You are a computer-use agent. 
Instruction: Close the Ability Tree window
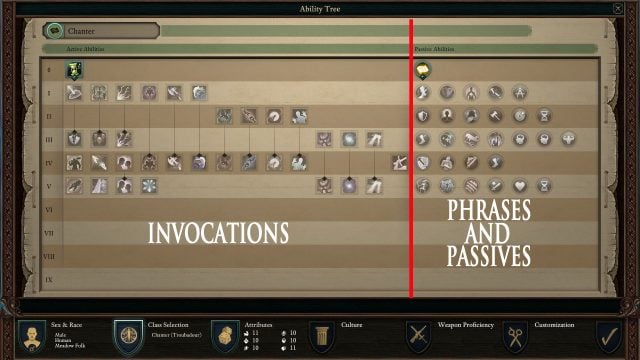[x=618, y=8]
